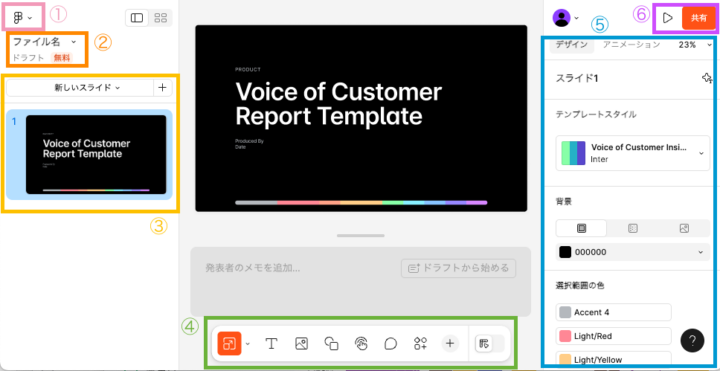This screenshot has height=371, width=720.
Task: Open the Actions and widgets tool
Action: tap(421, 343)
